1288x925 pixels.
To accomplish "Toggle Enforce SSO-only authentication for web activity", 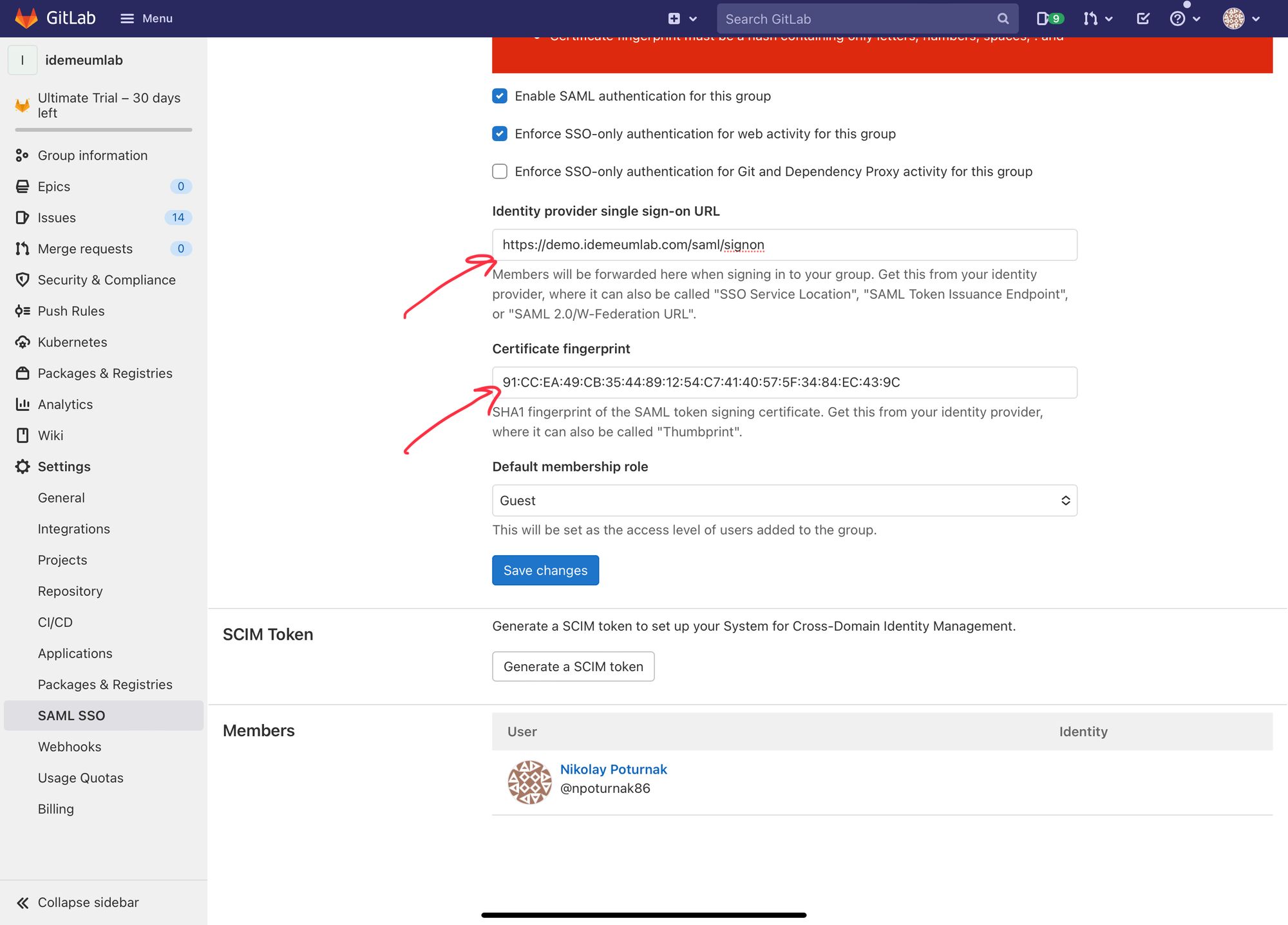I will click(x=500, y=134).
